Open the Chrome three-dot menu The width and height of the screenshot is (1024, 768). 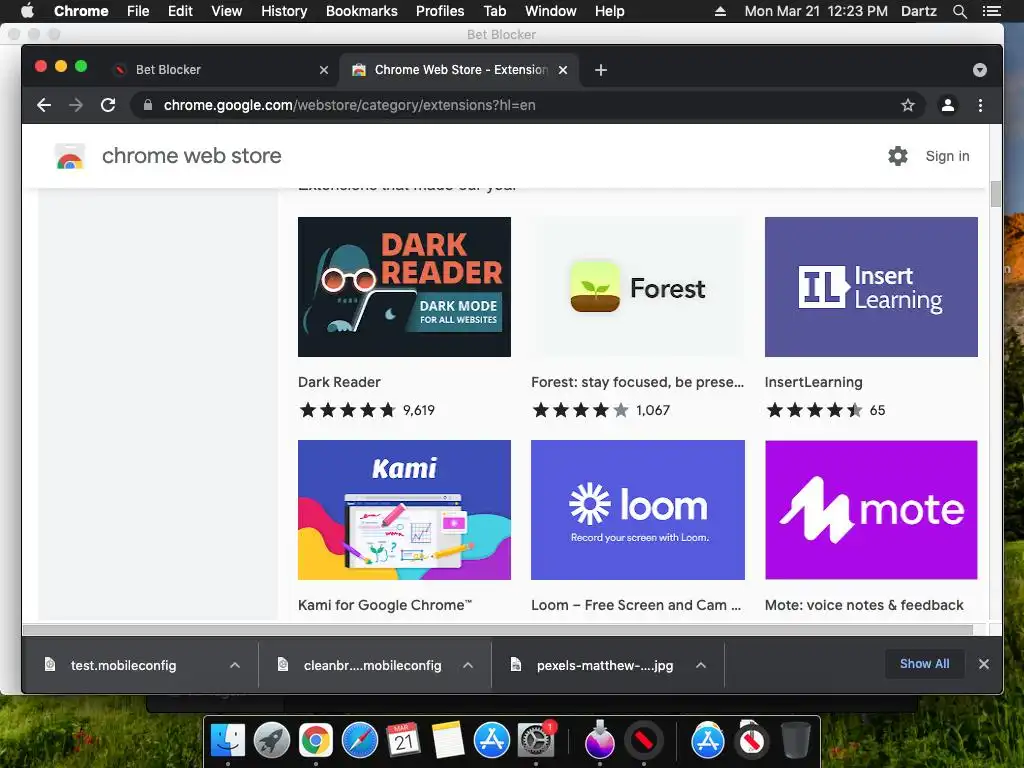point(980,105)
